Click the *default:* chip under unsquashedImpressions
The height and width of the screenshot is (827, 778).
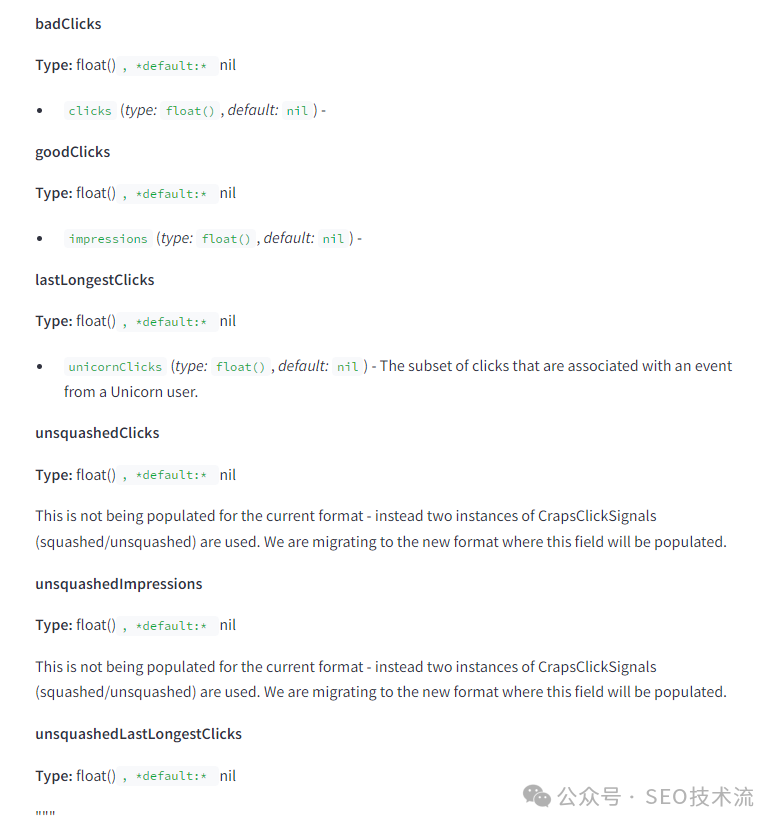click(171, 626)
